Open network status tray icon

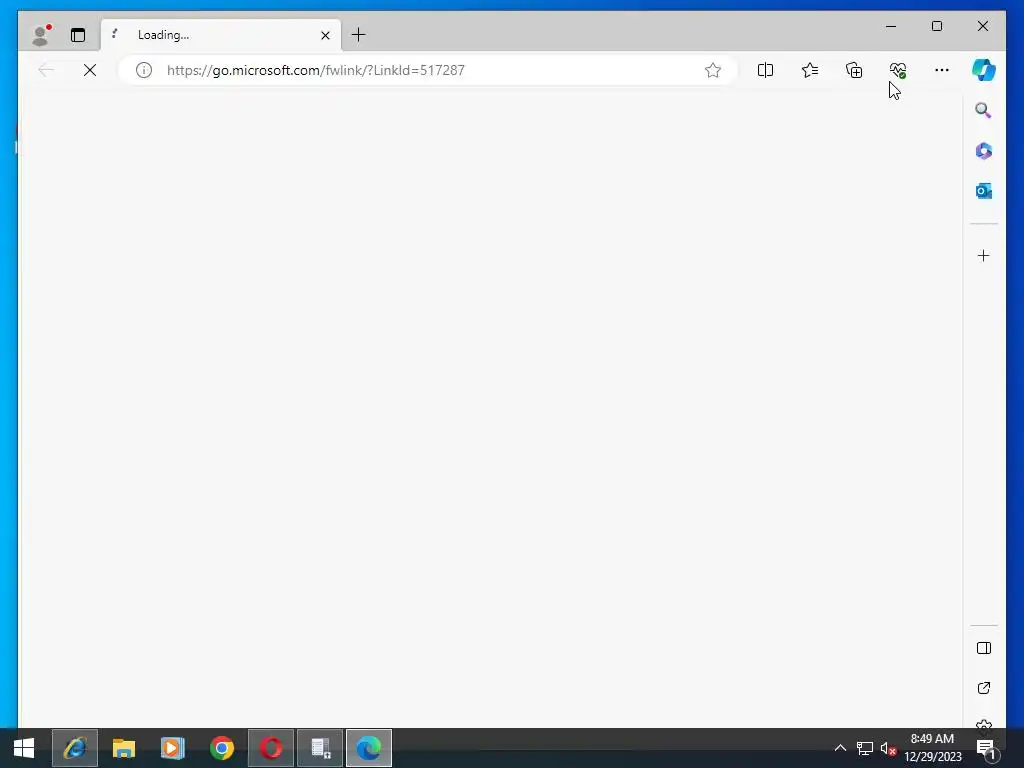coord(865,748)
